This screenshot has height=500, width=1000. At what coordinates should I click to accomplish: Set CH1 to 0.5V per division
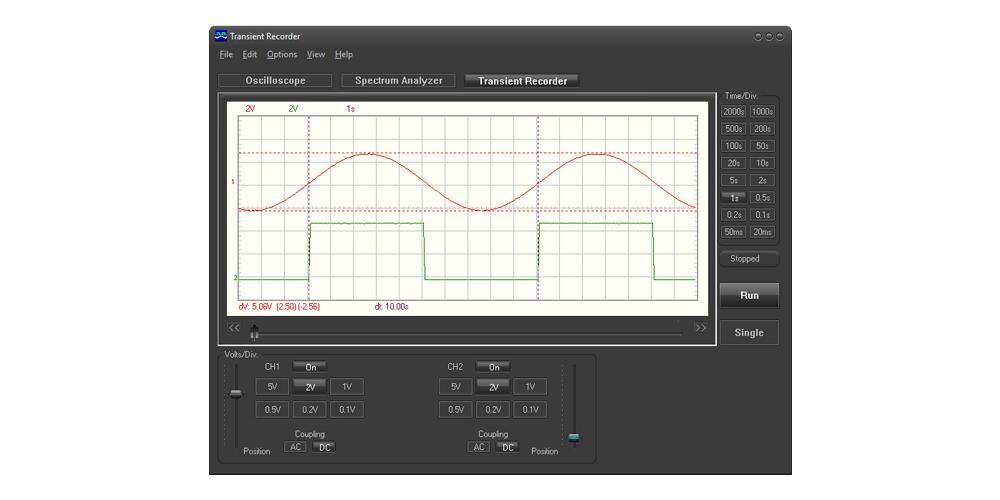tap(272, 410)
